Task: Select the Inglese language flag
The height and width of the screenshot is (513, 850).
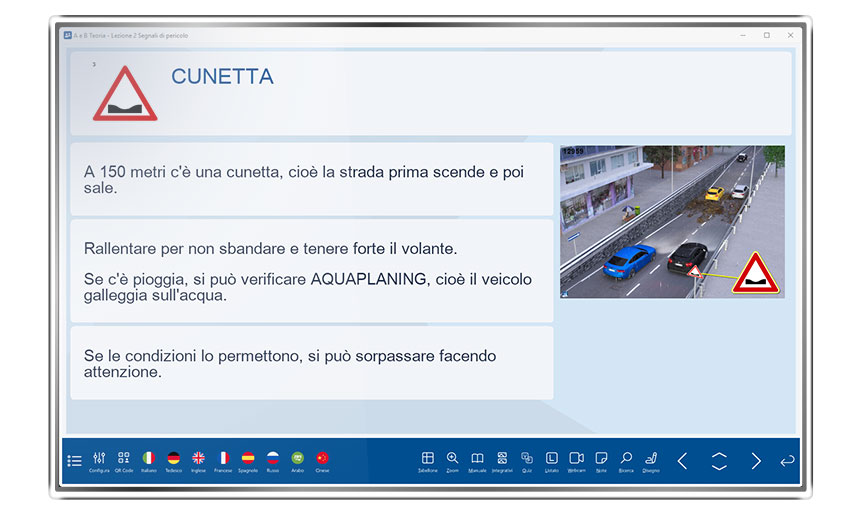Action: tap(198, 458)
